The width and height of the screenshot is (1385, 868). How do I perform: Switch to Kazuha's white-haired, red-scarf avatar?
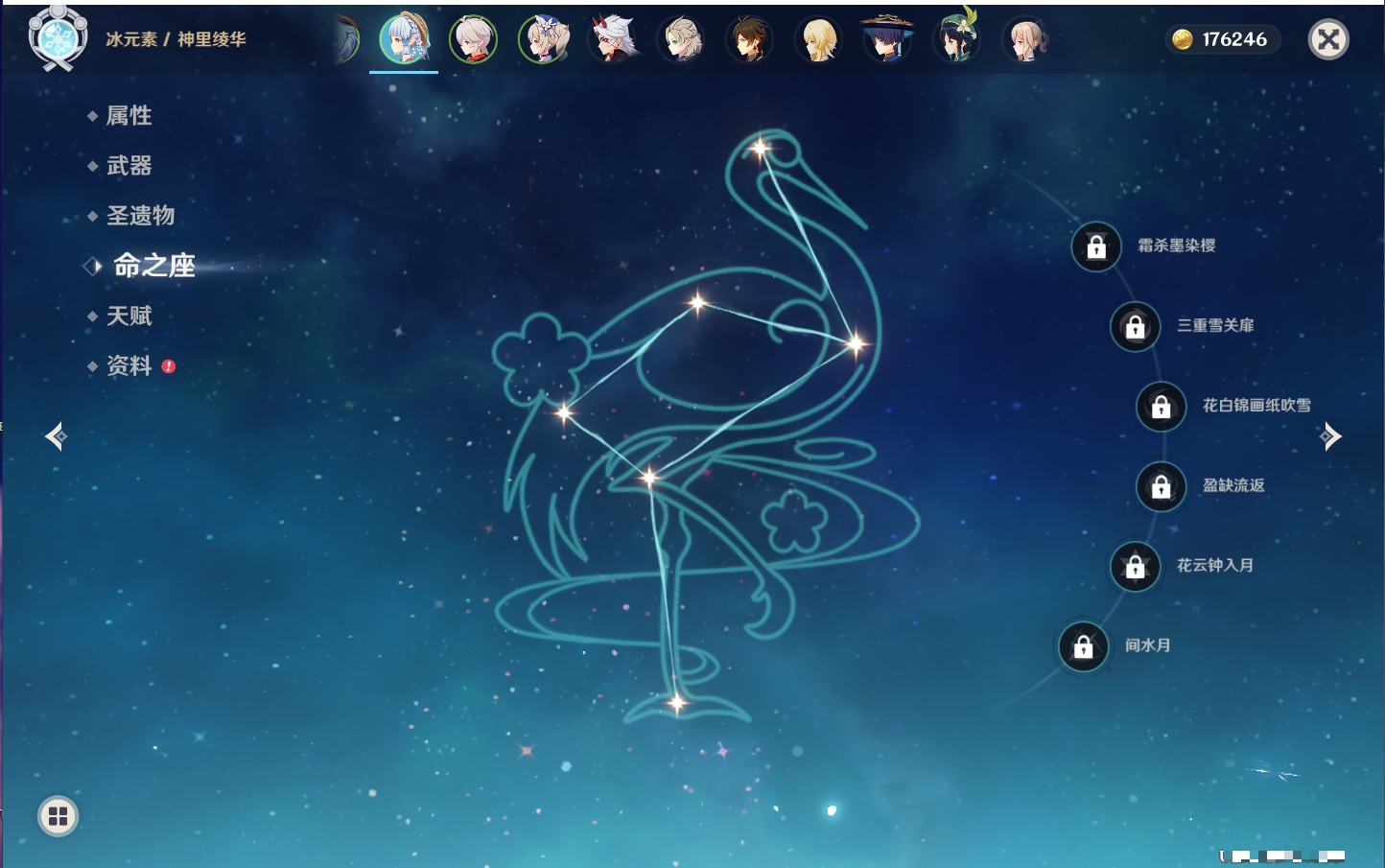click(x=473, y=40)
